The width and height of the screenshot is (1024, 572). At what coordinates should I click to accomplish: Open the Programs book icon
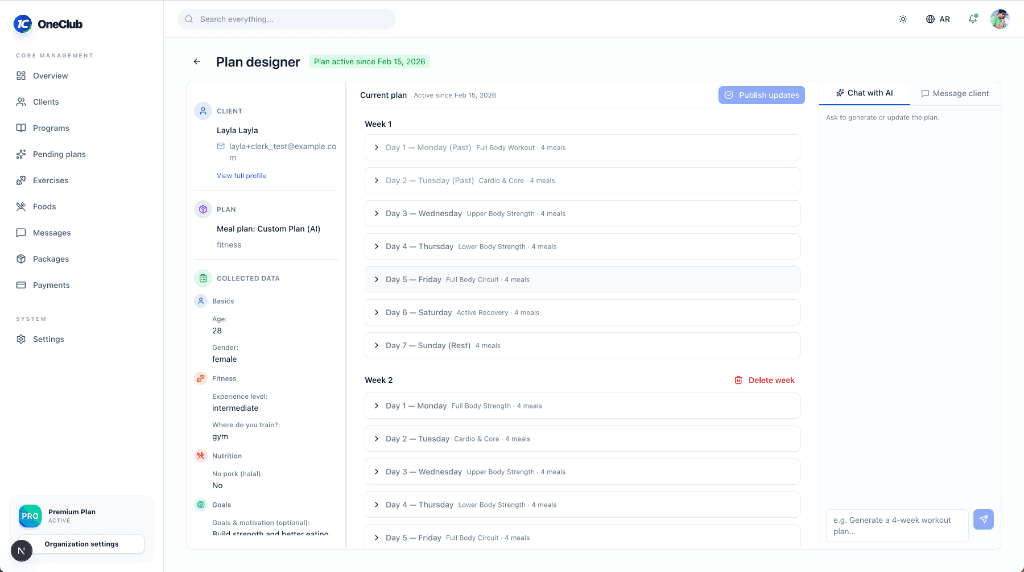tap(21, 128)
